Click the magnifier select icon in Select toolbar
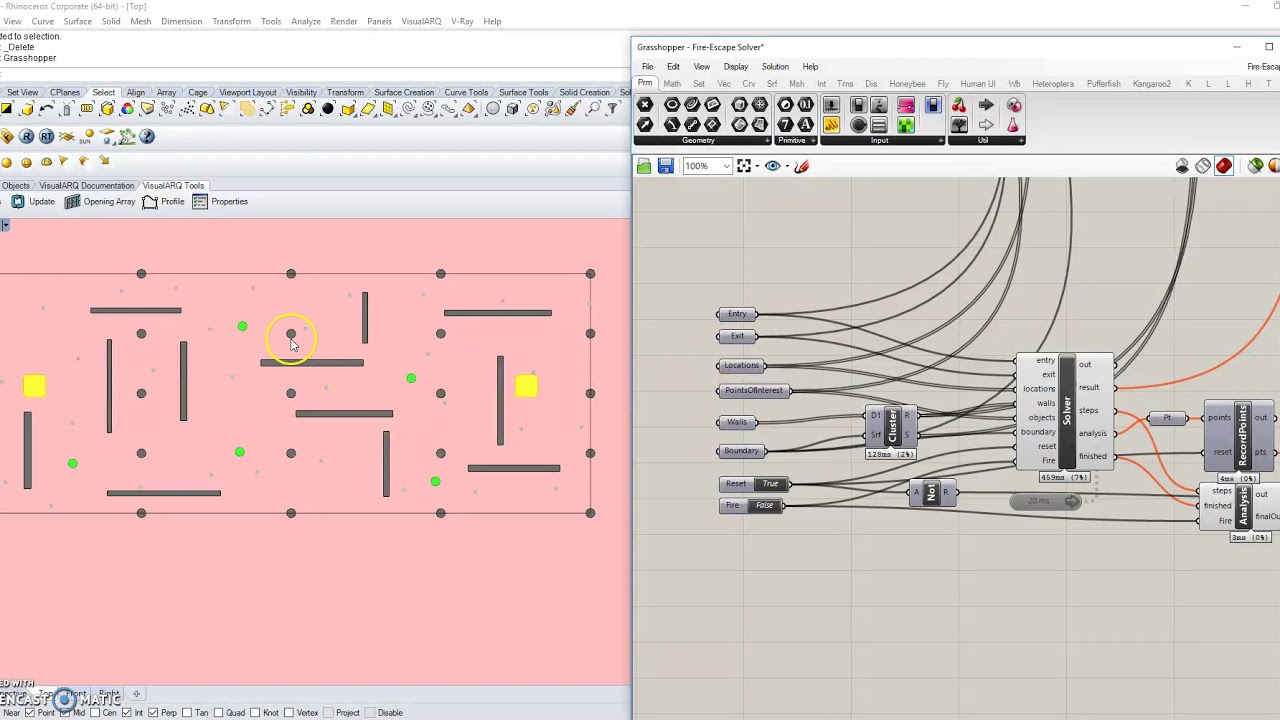 pos(594,109)
